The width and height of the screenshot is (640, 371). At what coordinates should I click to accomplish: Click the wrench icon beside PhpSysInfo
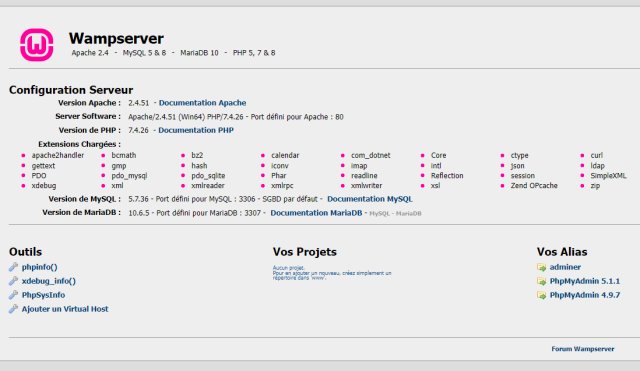click(13, 295)
